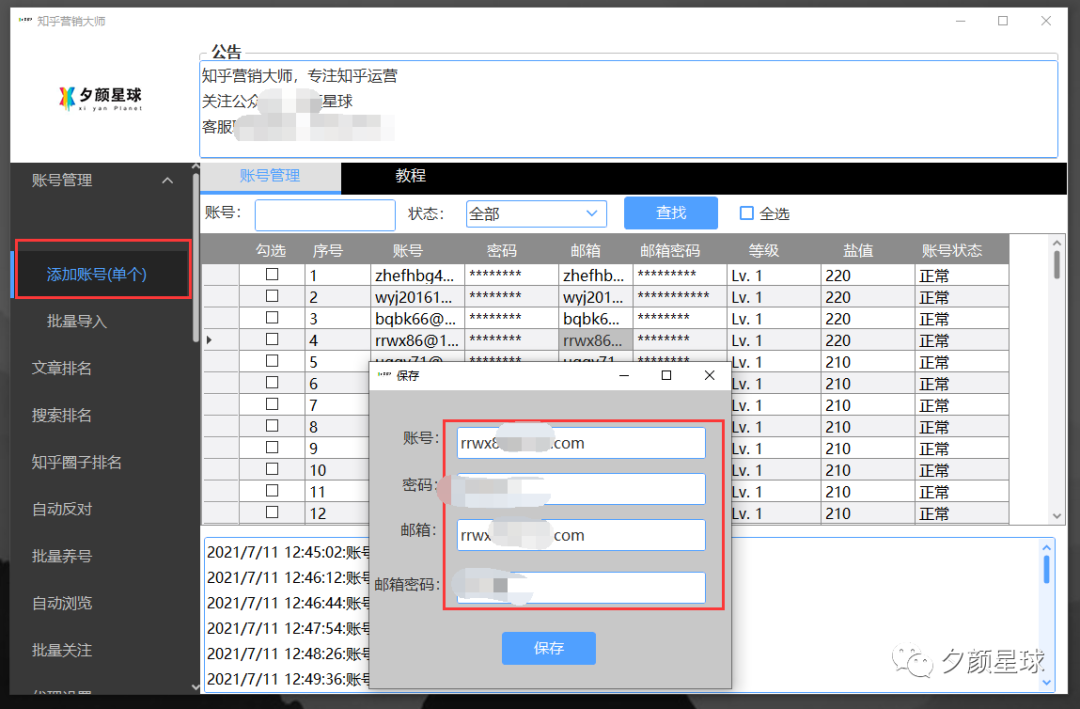
Task: Minimize the 知乎营销大师 main window
Action: click(x=960, y=21)
